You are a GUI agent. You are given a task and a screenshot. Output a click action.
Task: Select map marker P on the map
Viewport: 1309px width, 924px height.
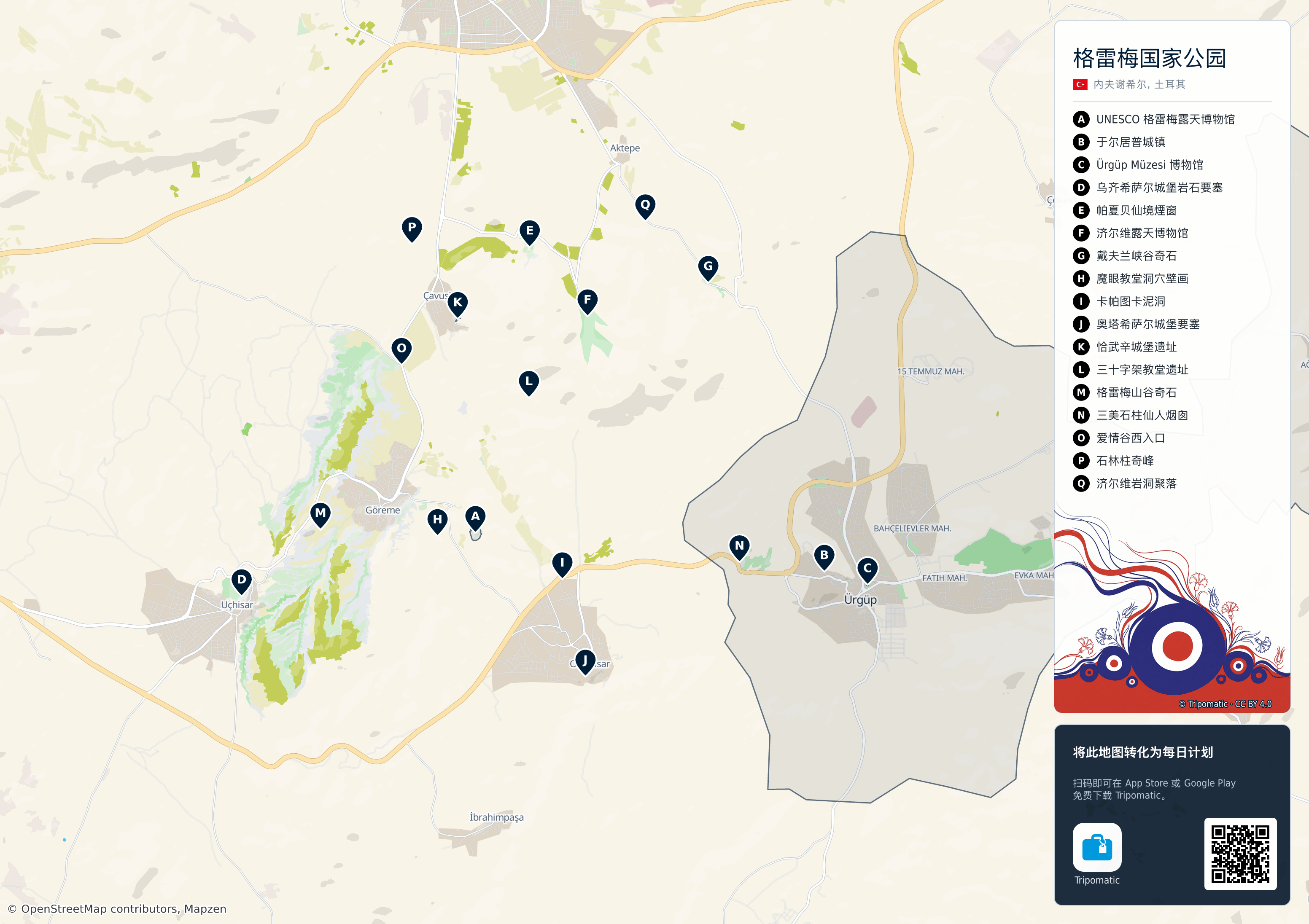point(412,228)
